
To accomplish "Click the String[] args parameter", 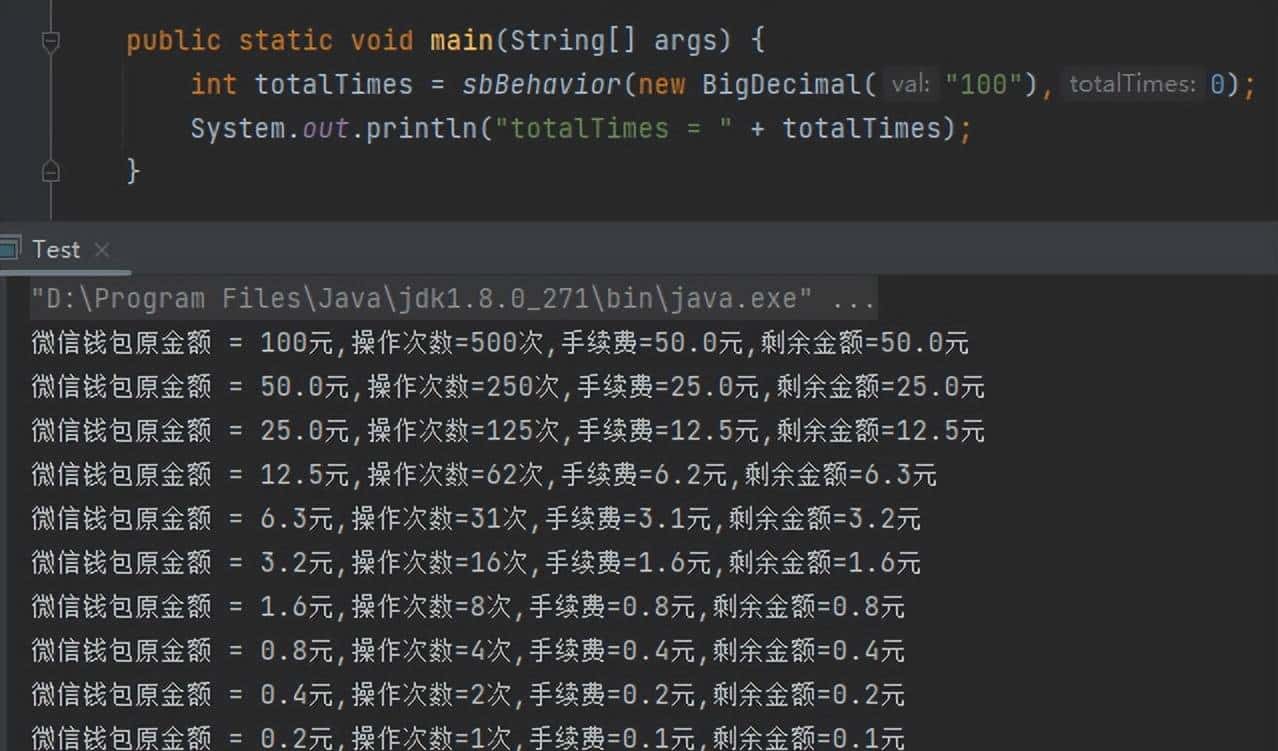I will click(615, 40).
